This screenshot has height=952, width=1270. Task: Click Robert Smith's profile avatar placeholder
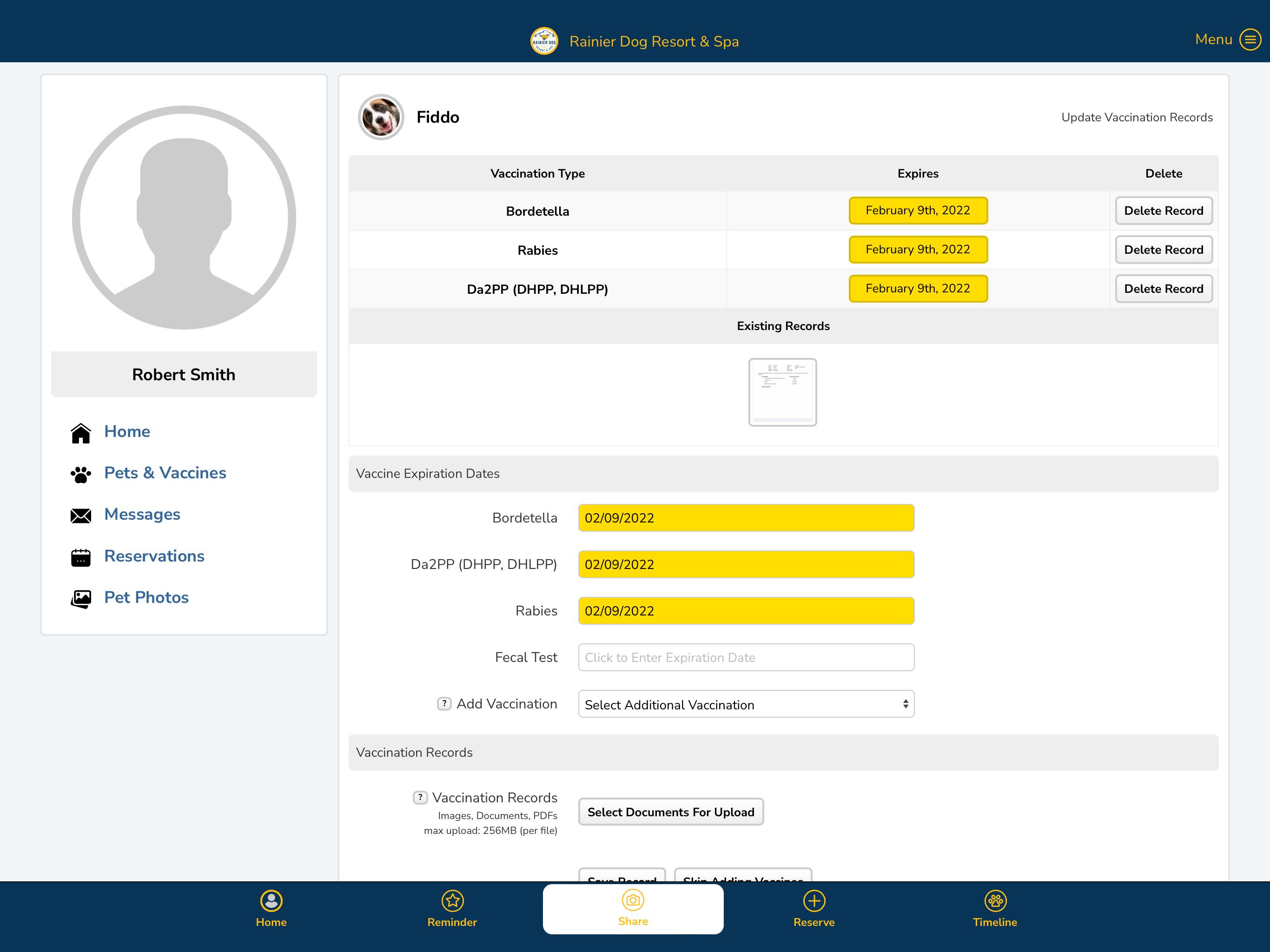(x=184, y=218)
